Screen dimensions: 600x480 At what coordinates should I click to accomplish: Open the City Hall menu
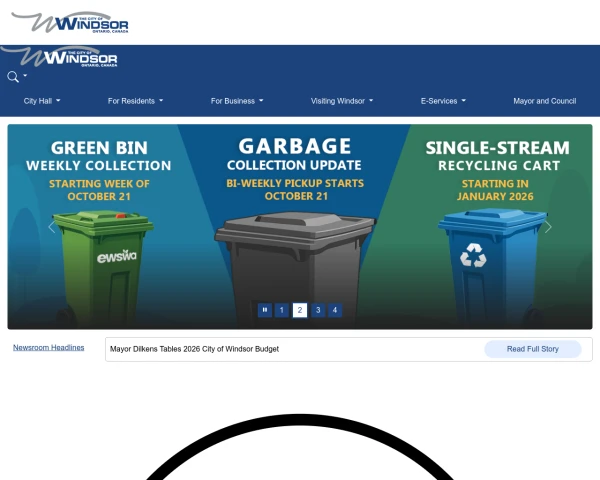tap(42, 101)
